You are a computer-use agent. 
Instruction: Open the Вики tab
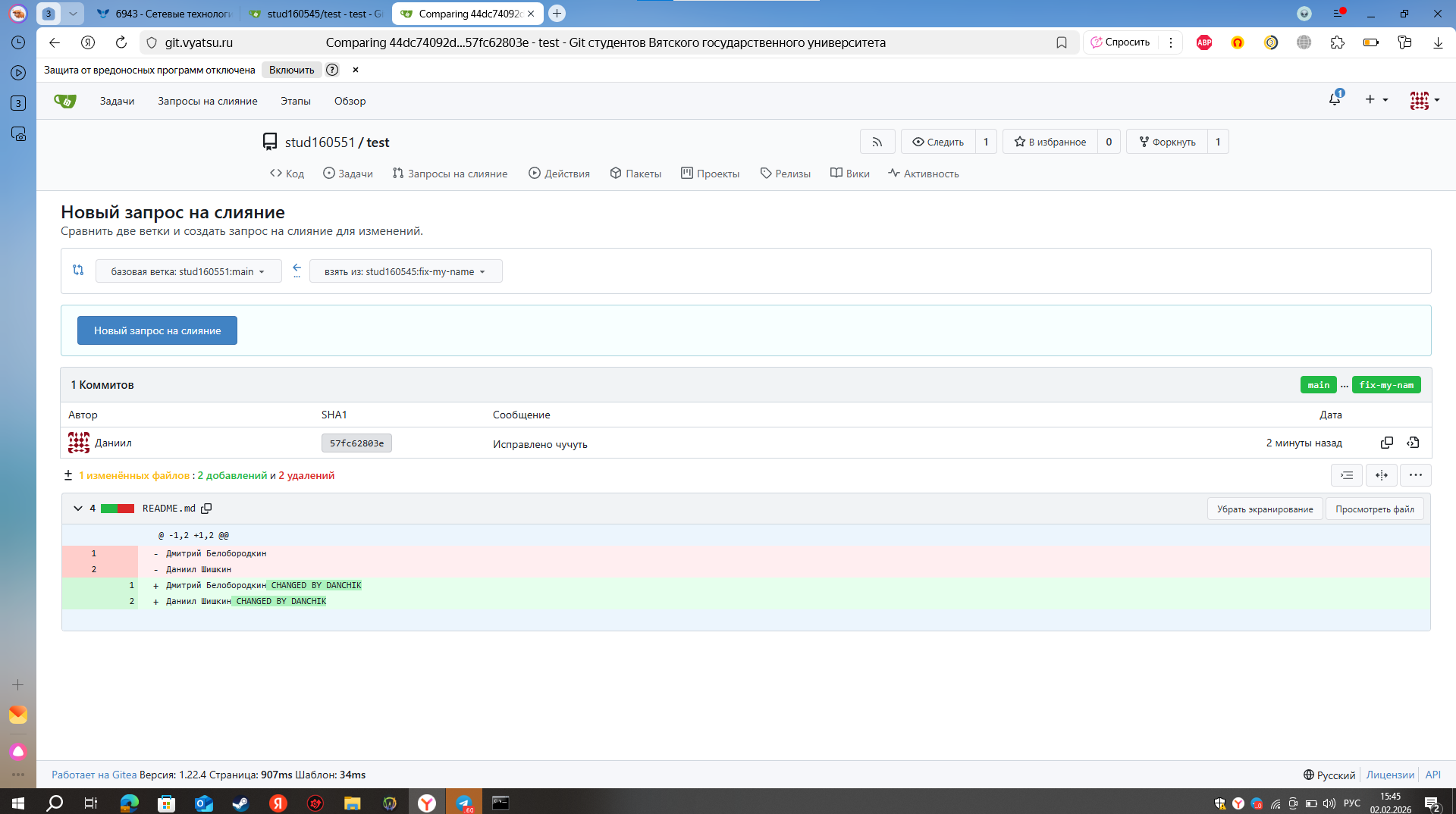tap(850, 174)
